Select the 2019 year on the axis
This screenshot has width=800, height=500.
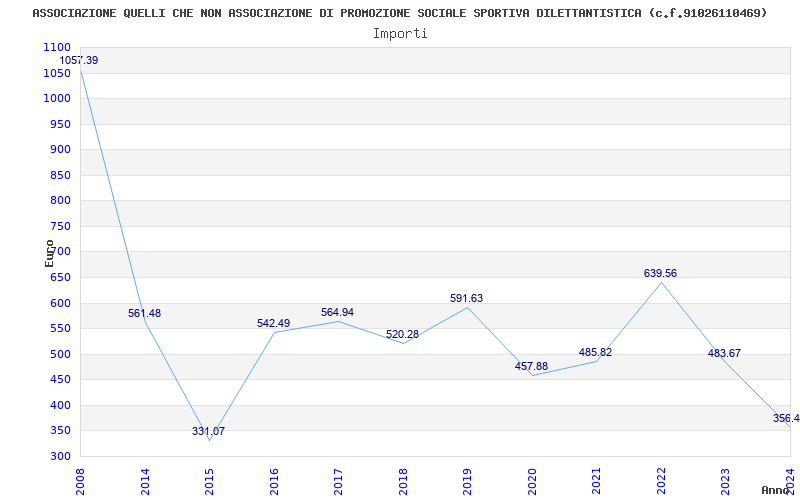click(467, 482)
